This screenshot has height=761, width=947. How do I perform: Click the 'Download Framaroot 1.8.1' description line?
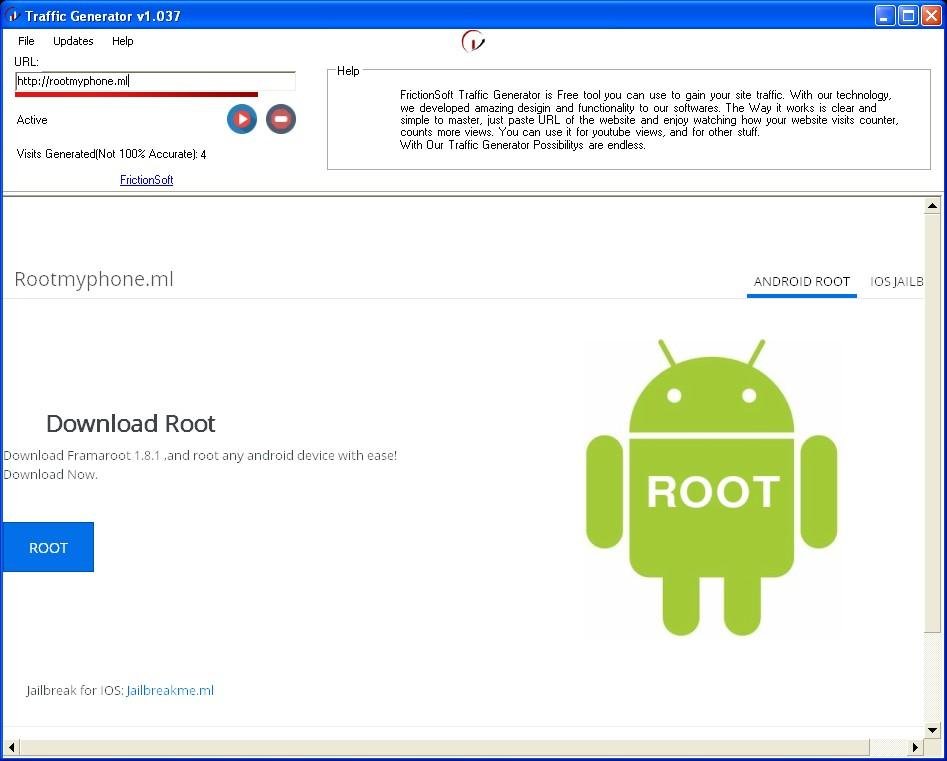[200, 455]
